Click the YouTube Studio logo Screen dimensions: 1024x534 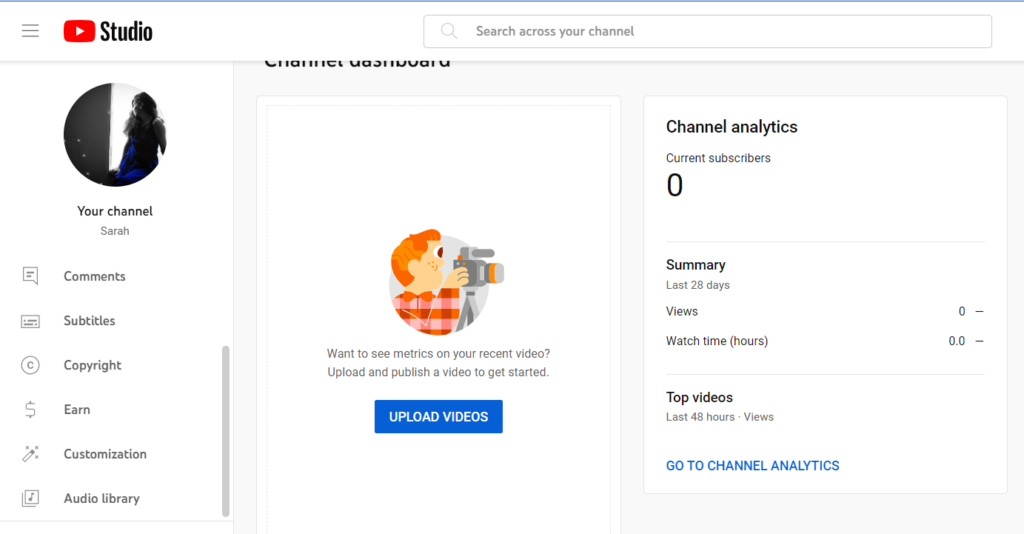[x=108, y=31]
